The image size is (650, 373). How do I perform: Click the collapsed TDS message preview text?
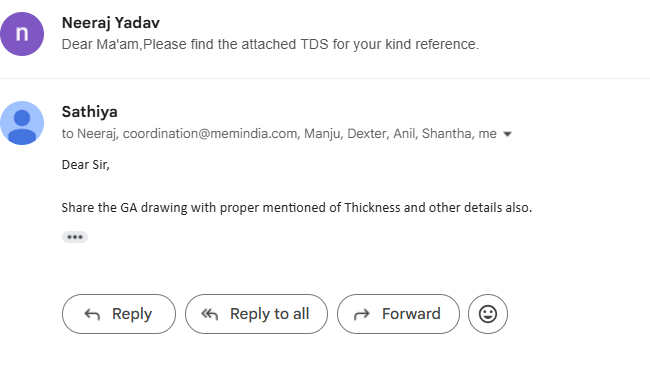pyautogui.click(x=270, y=44)
